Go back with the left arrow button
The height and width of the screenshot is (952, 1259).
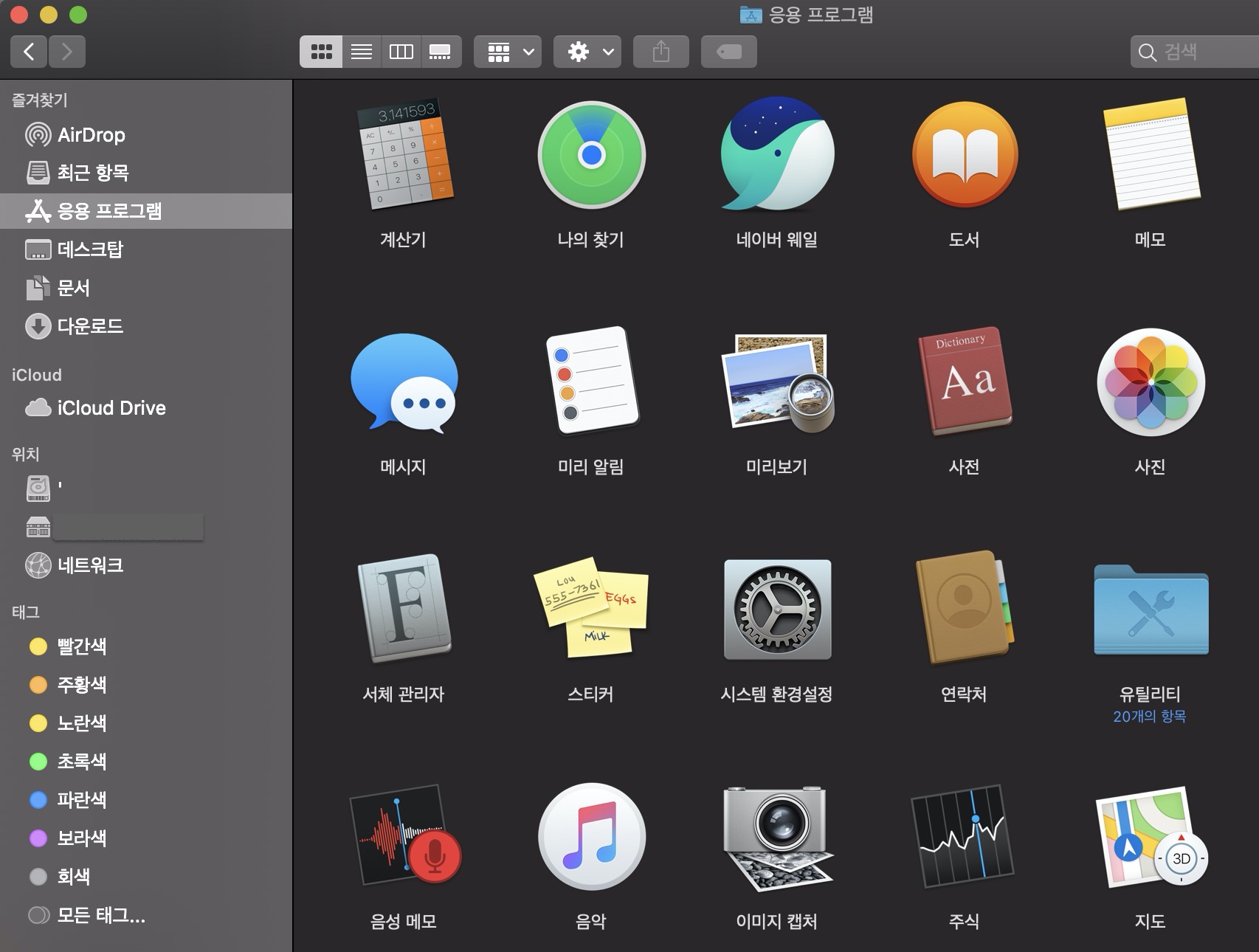pos(29,52)
